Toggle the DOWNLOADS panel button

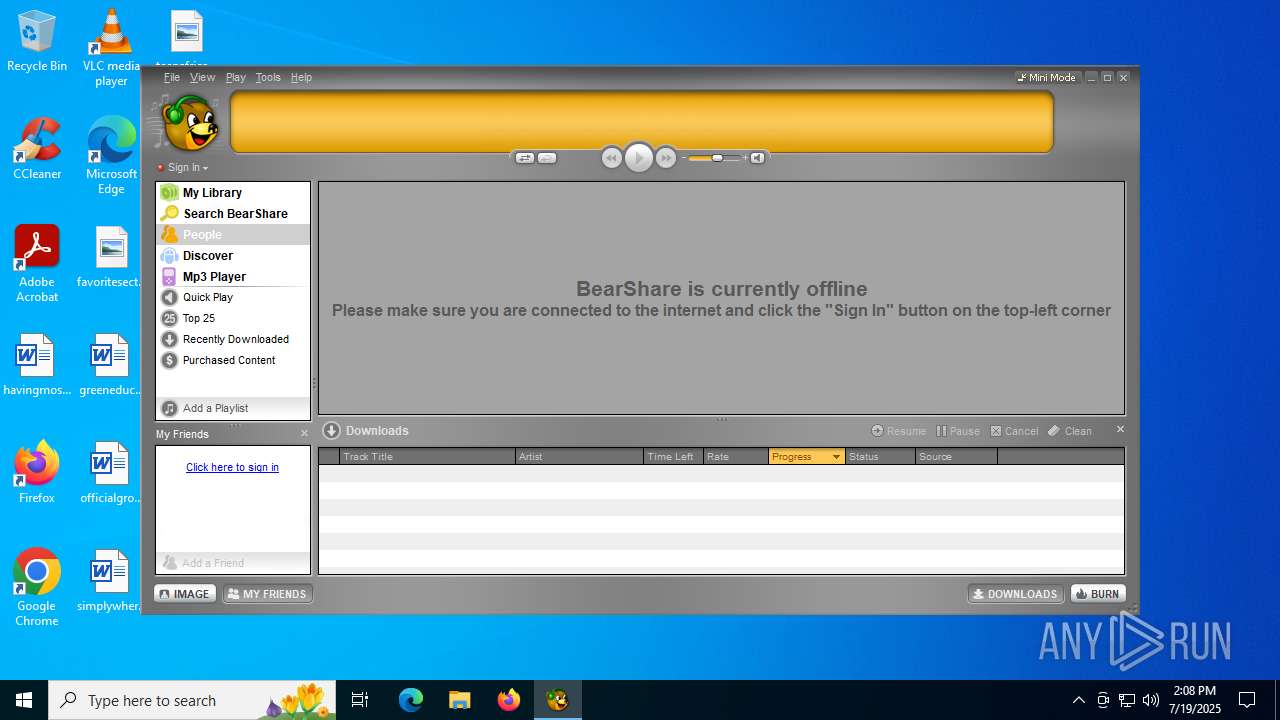tap(1016, 594)
